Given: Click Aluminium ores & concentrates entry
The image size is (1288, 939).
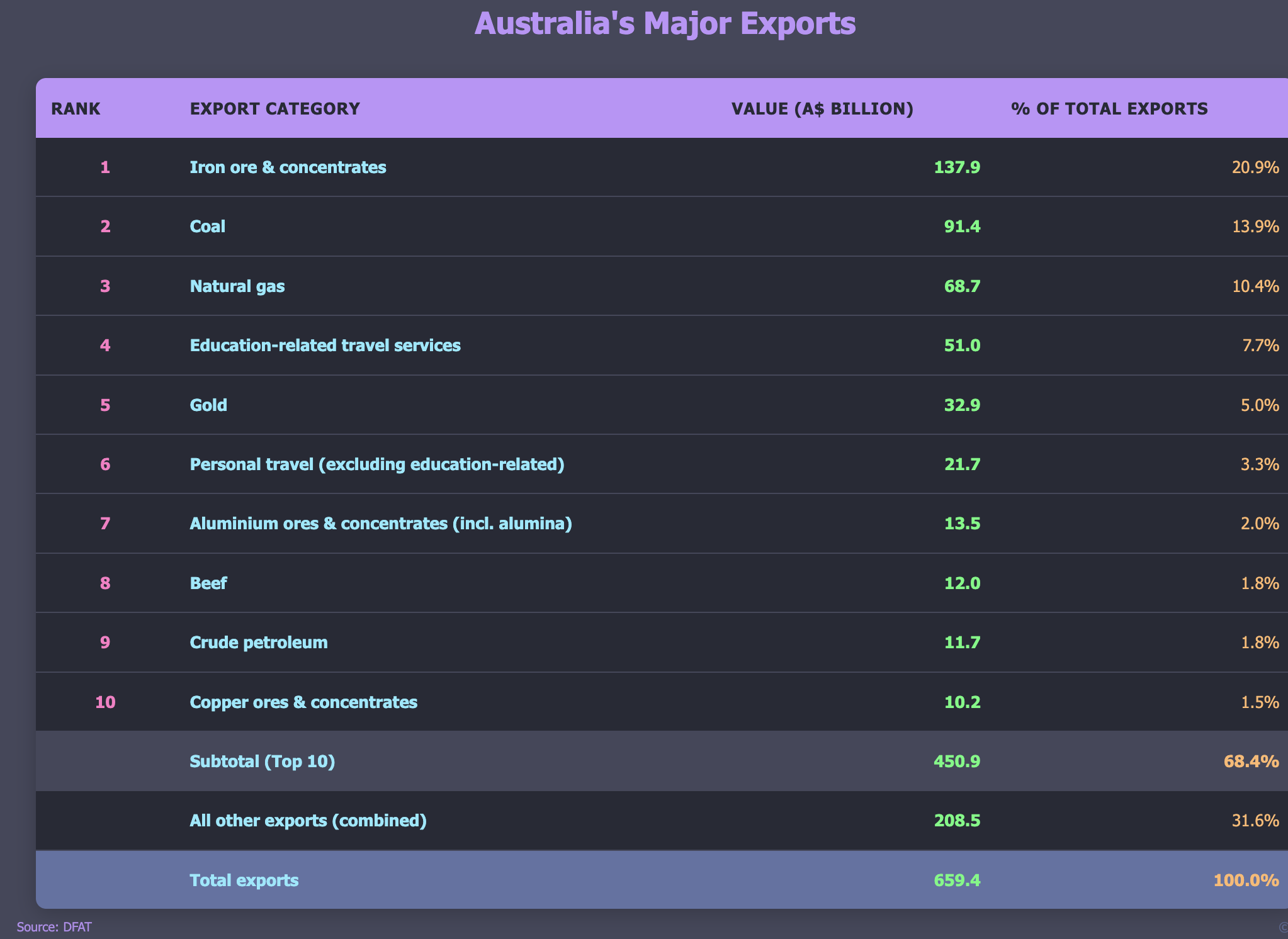Looking at the screenshot, I should point(380,524).
